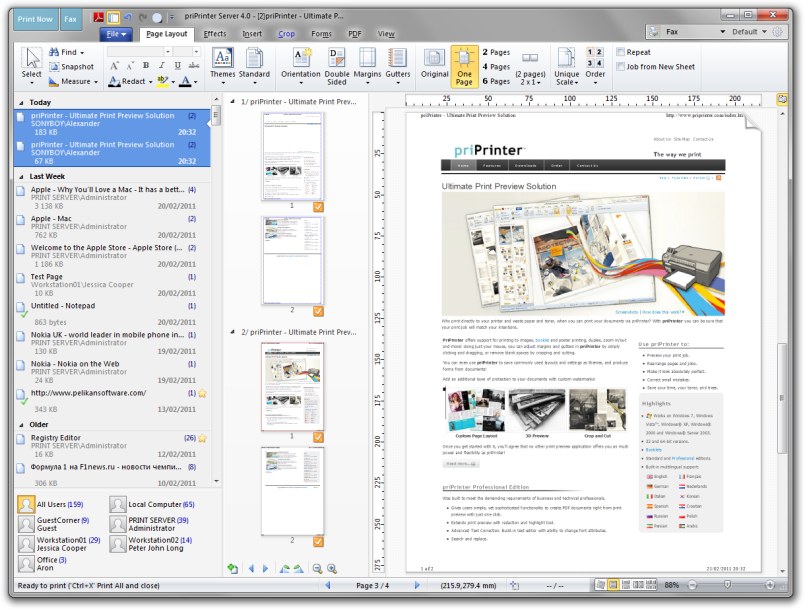Take a Snapshot of the page
The image size is (805, 610).
coord(71,67)
